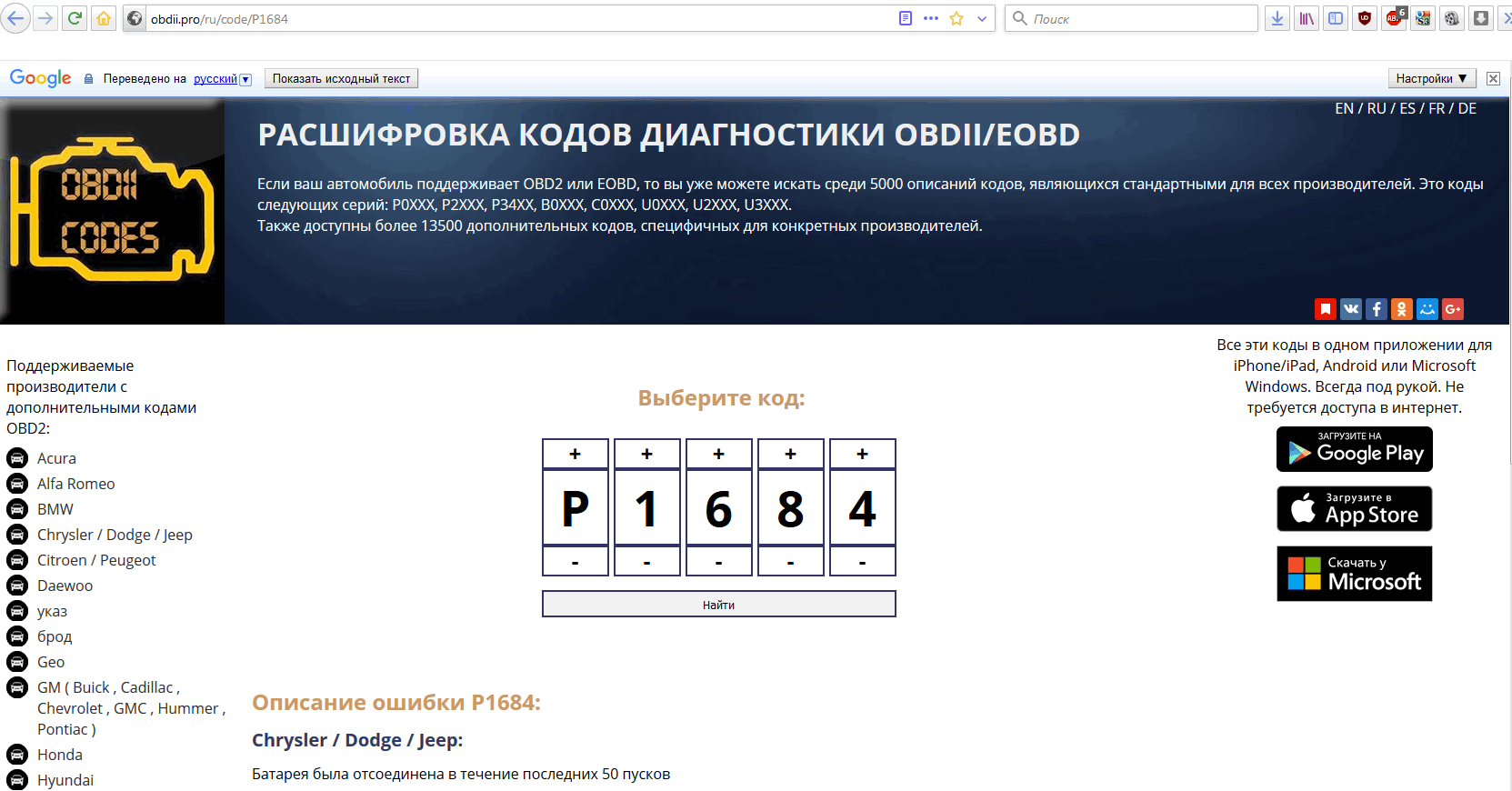Click the Найти search button
The image size is (1512, 791).
718,604
